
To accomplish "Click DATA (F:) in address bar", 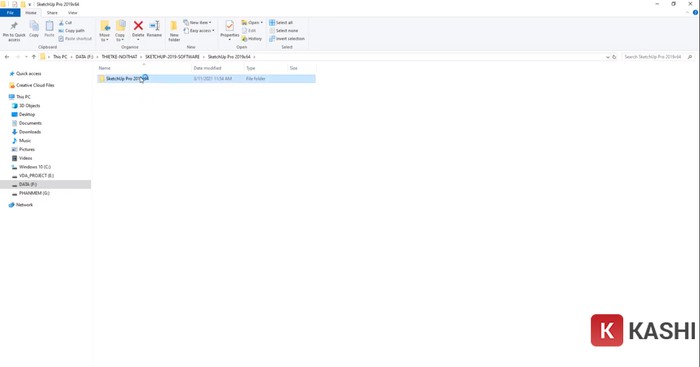I will point(84,57).
